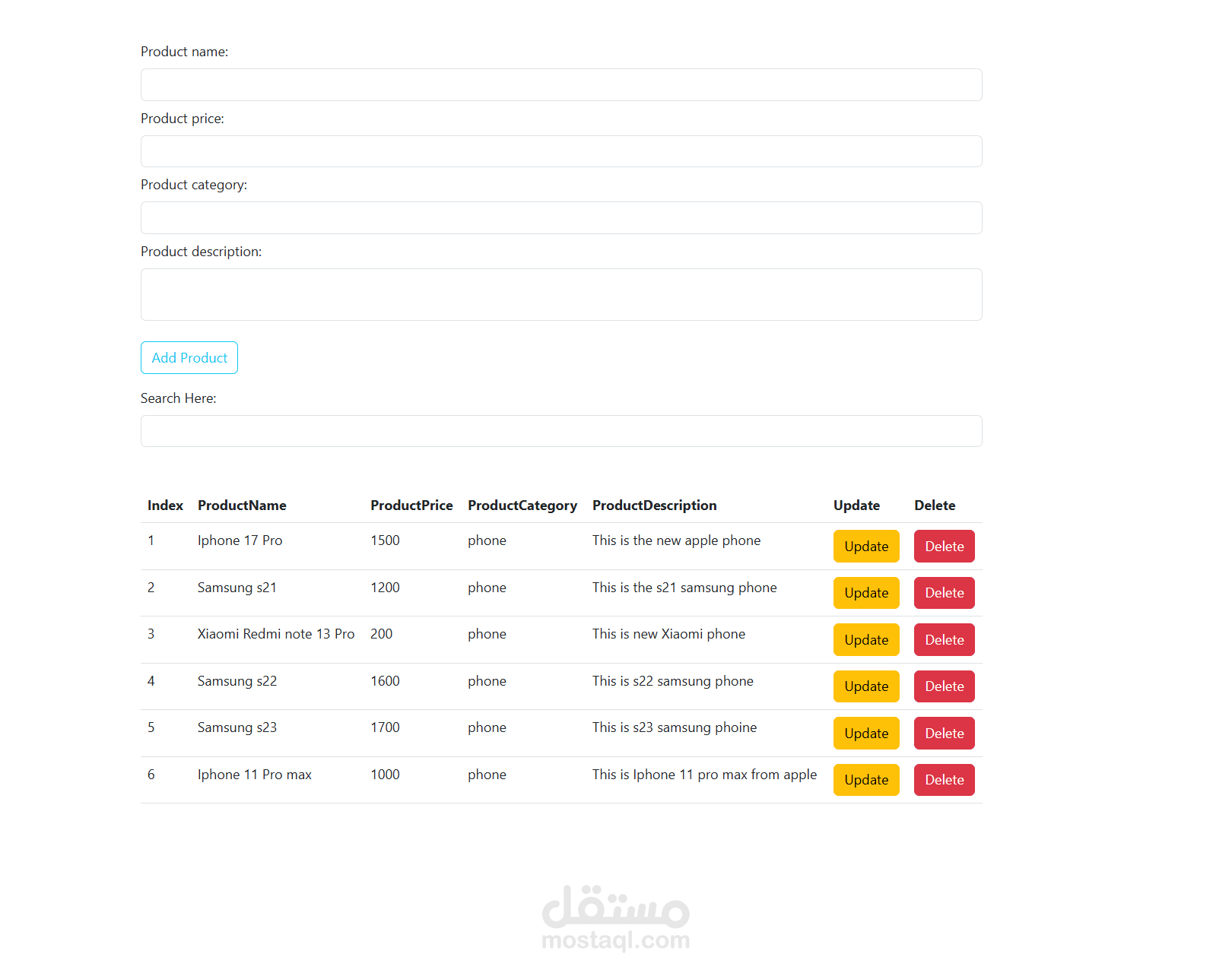1232x973 pixels.
Task: Select the 'Samsung s22' name cell
Action: pos(237,681)
